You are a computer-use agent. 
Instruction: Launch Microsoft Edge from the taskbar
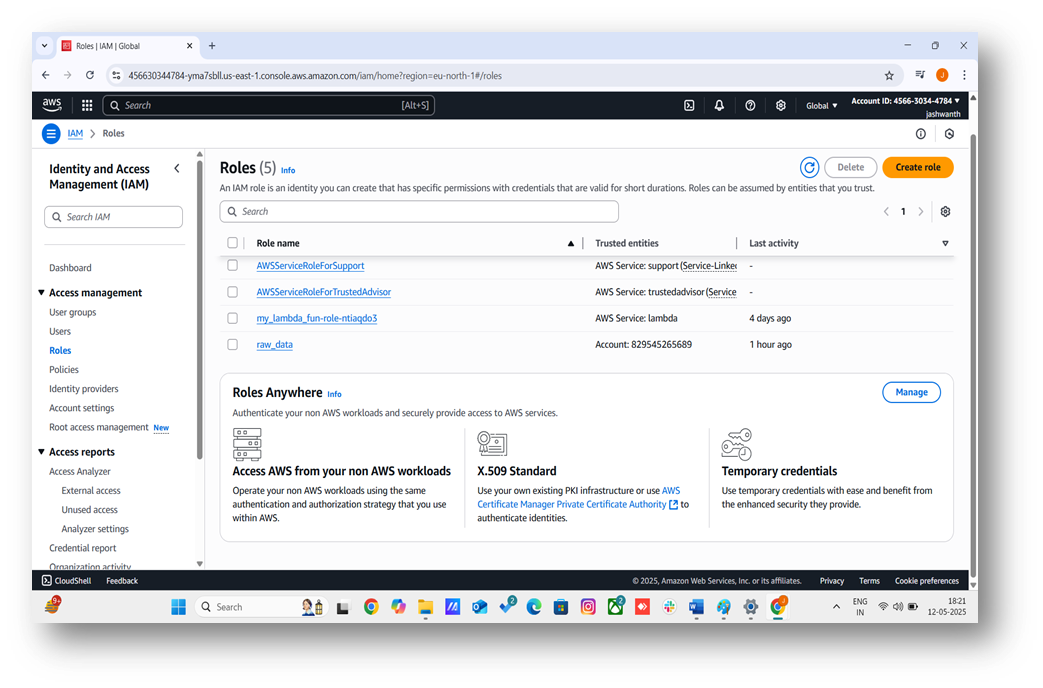(533, 607)
